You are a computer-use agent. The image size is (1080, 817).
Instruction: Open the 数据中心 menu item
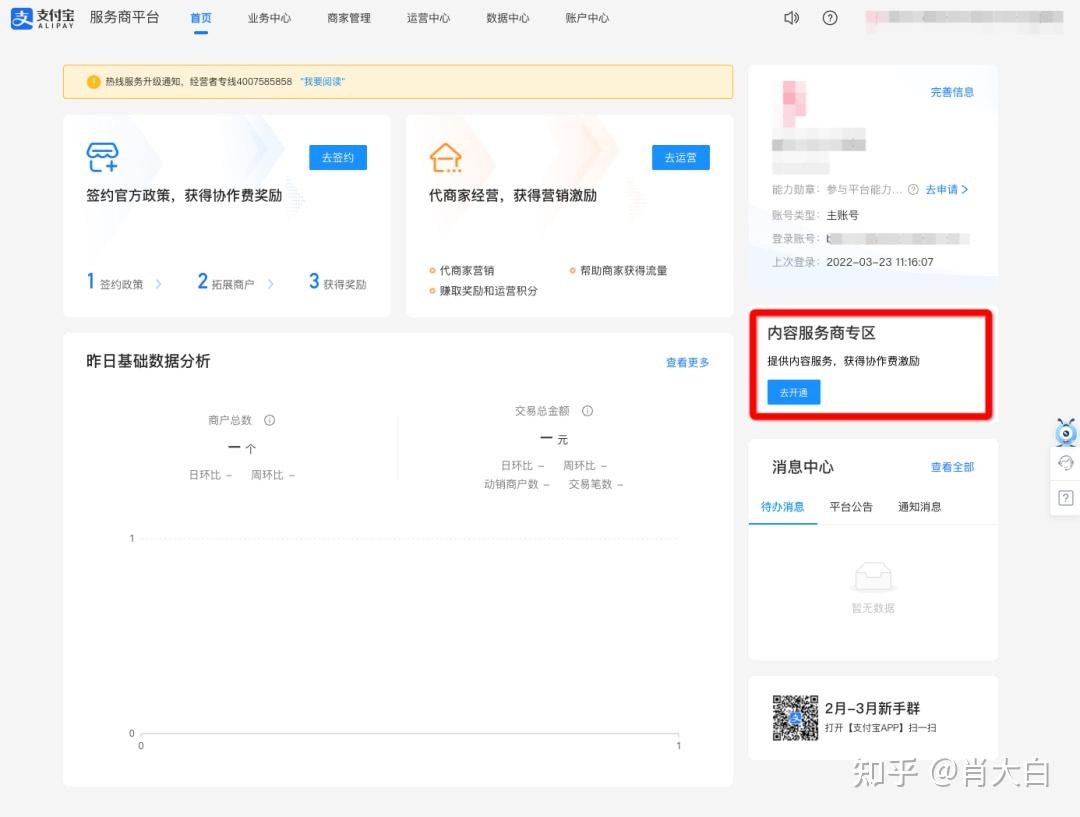[507, 18]
